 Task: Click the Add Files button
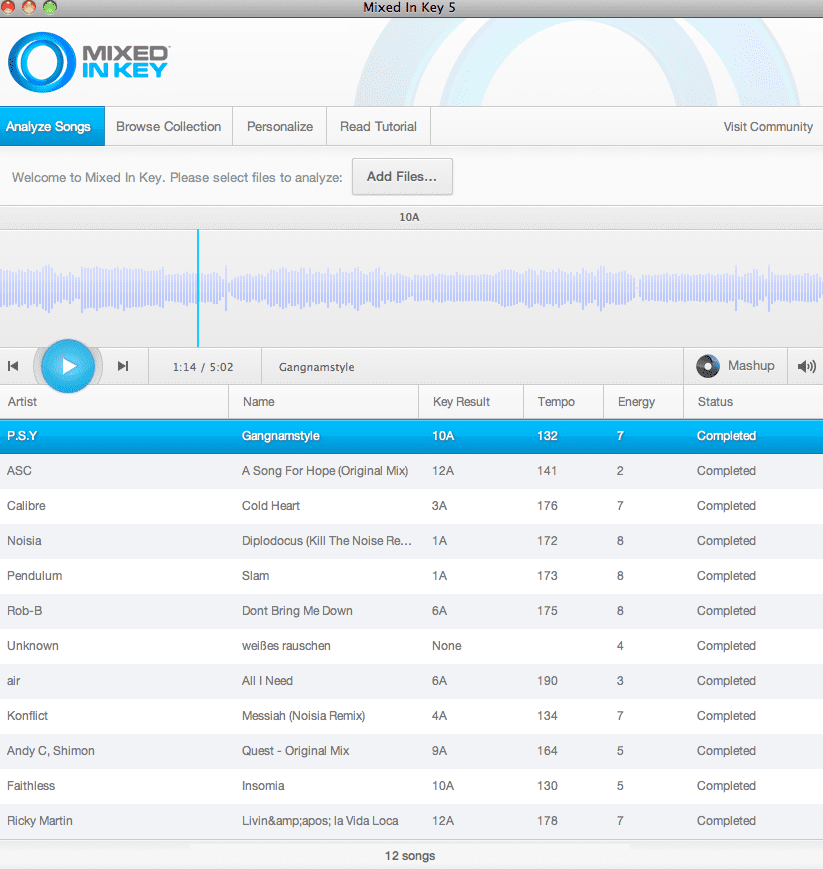(402, 177)
